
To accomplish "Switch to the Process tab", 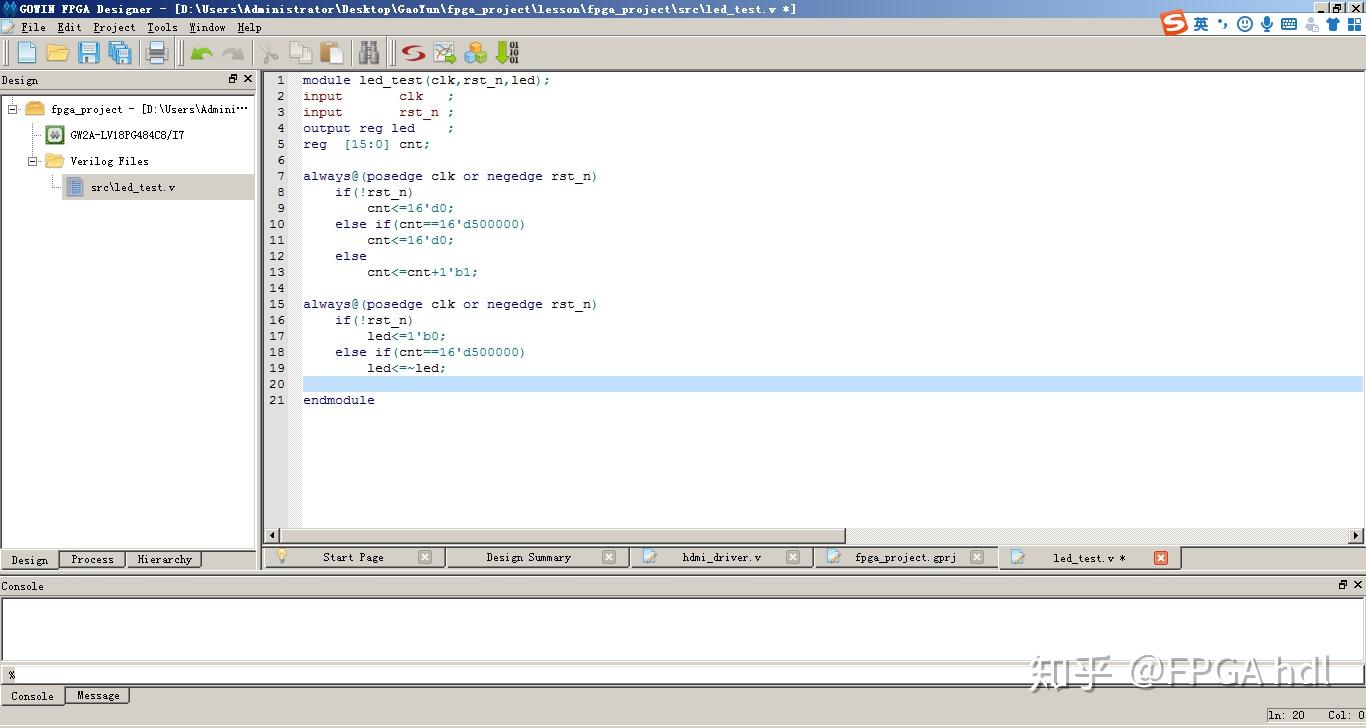I will click(x=92, y=560).
